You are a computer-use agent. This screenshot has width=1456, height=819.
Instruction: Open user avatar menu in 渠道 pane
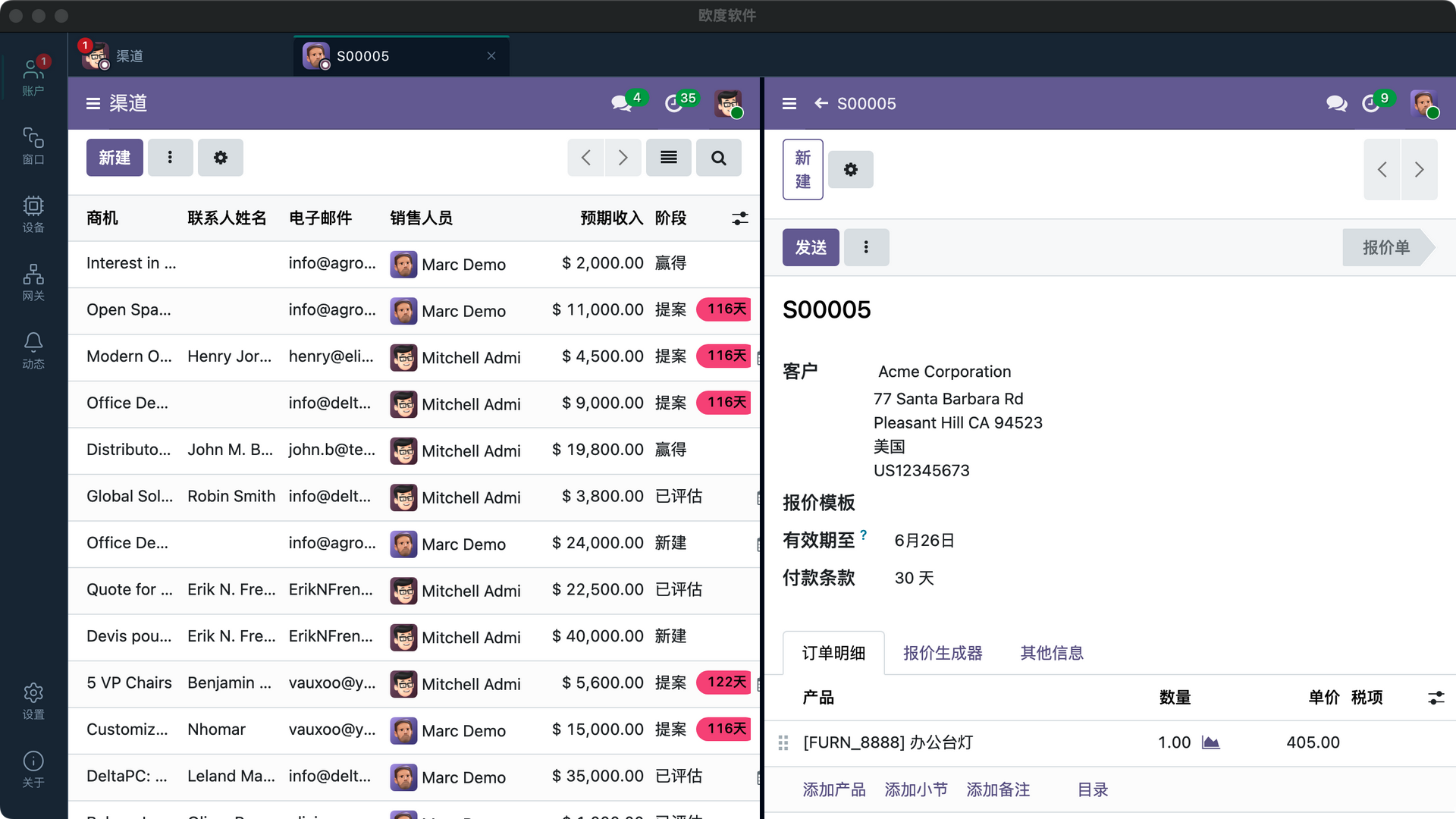tap(727, 103)
